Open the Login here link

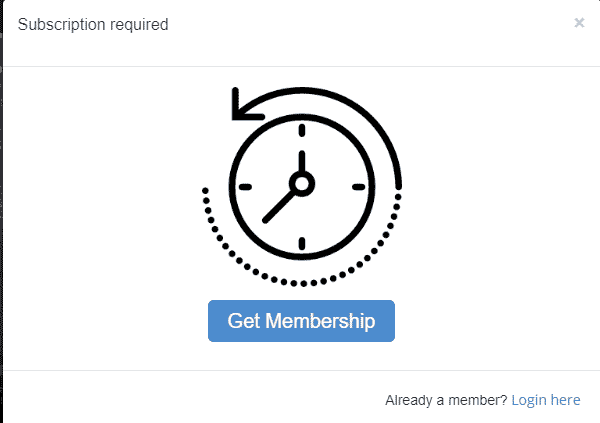(546, 400)
